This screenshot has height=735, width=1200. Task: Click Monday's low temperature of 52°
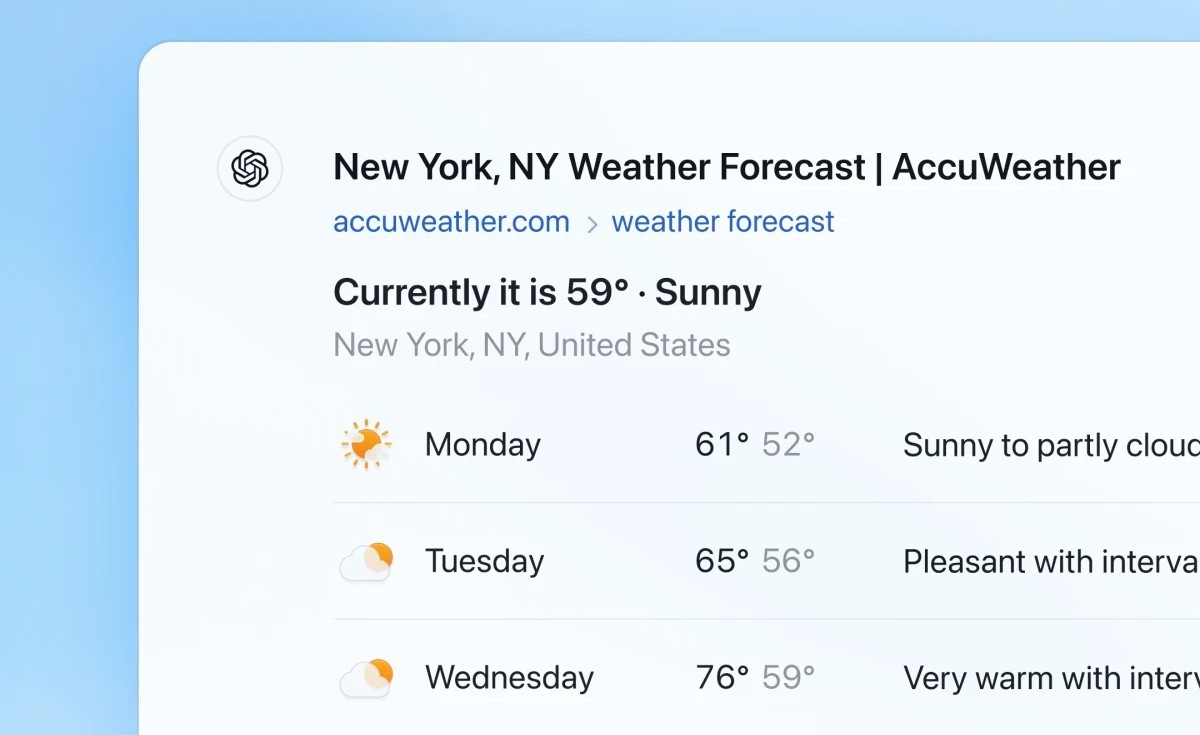pos(788,444)
